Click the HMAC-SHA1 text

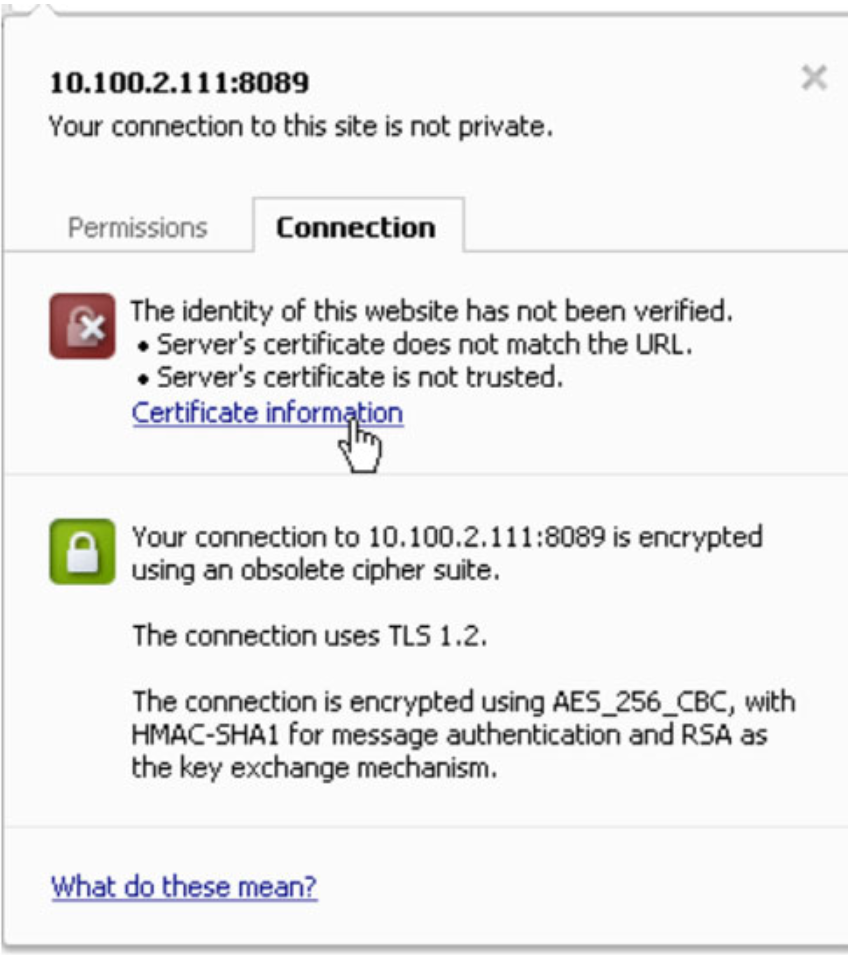(203, 735)
